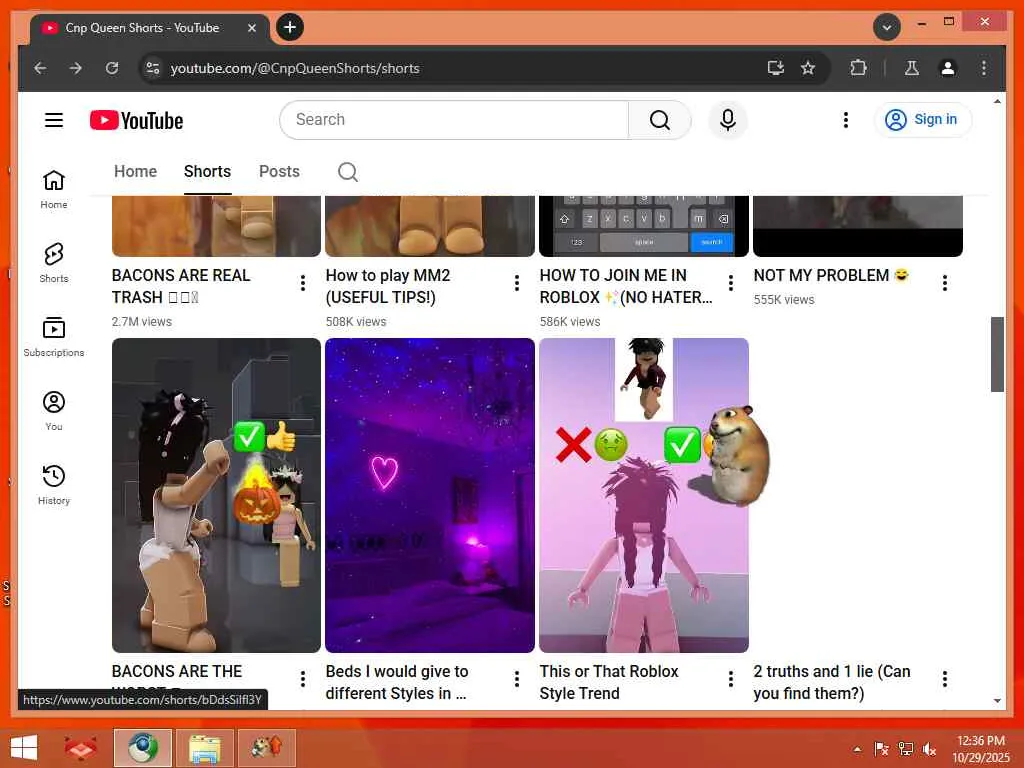Open NOT MY PROBLEM title link
Image resolution: width=1024 pixels, height=768 pixels.
[x=831, y=275]
